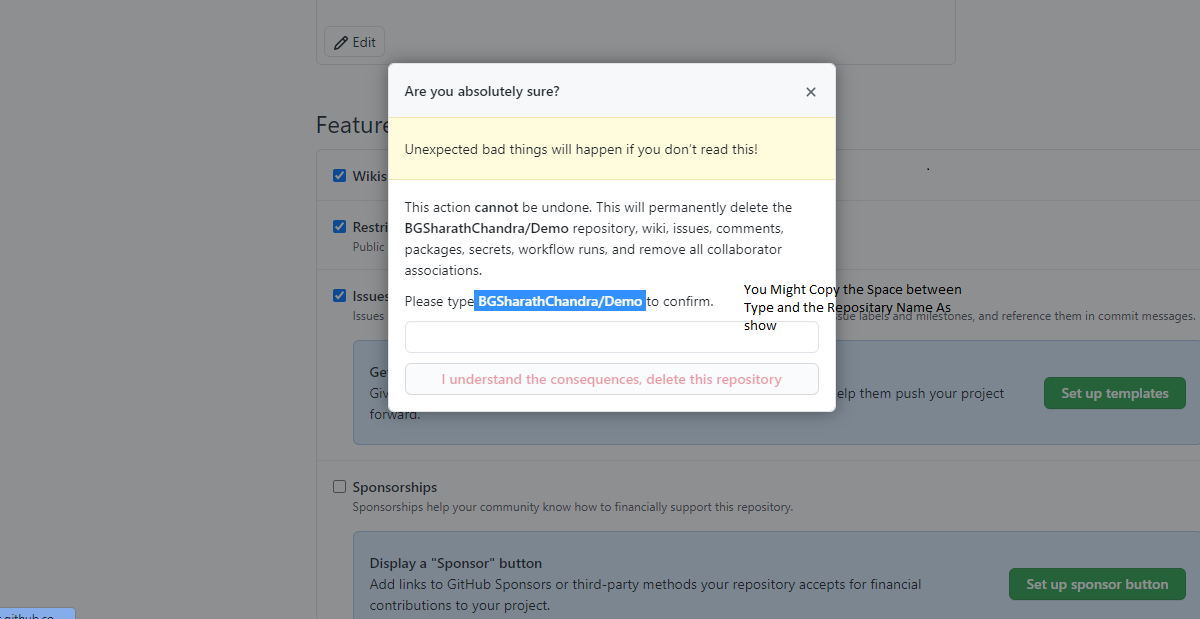Enable the Sponsorships checkbox
This screenshot has height=619, width=1200.
tap(339, 487)
